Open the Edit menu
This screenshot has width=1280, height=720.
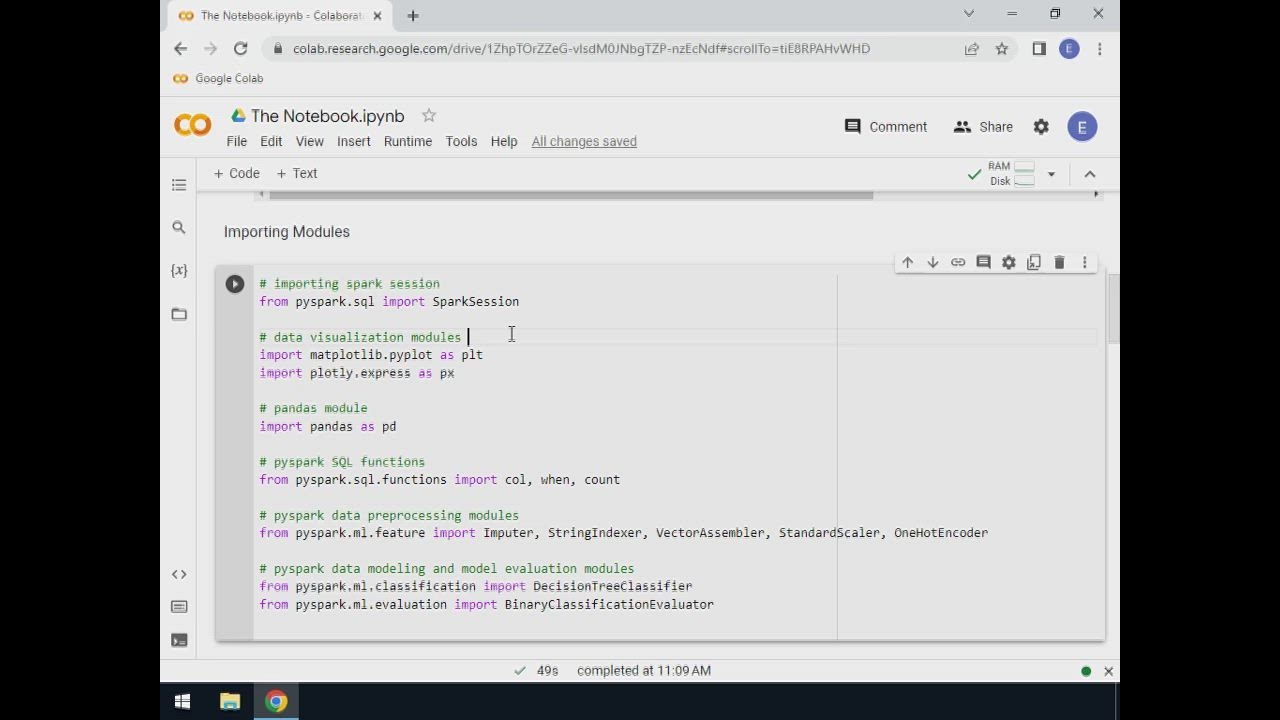[x=271, y=141]
